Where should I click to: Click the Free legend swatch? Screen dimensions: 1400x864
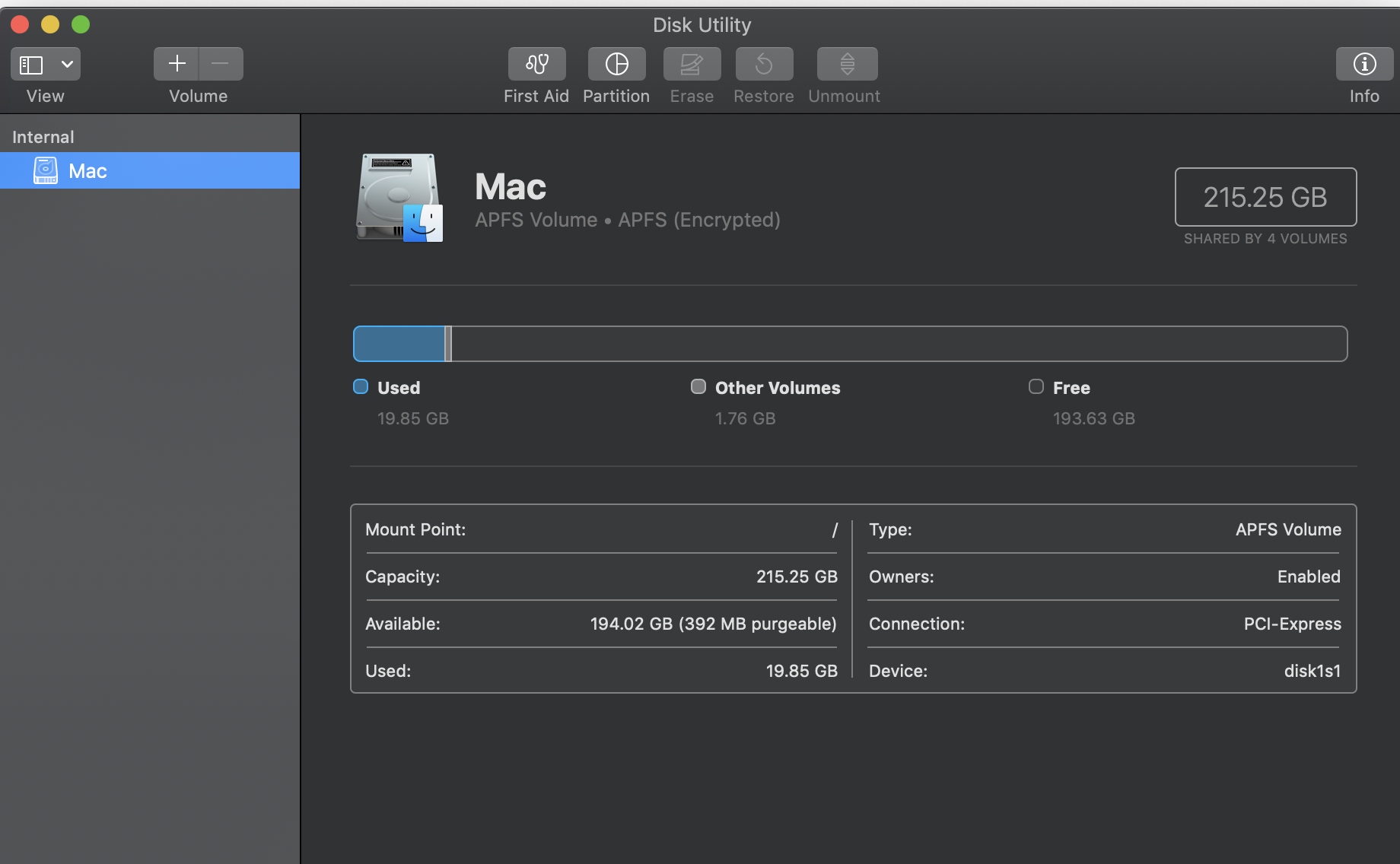[1036, 386]
